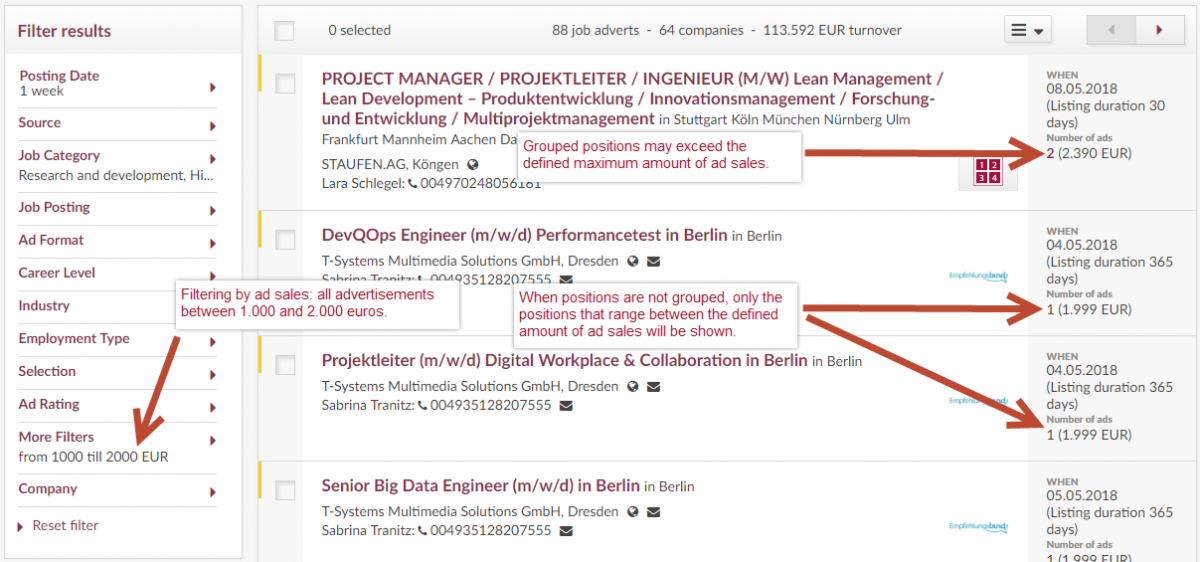Click 'from 1000 till 2000 EUR' filter value
This screenshot has width=1200, height=562.
click(93, 457)
